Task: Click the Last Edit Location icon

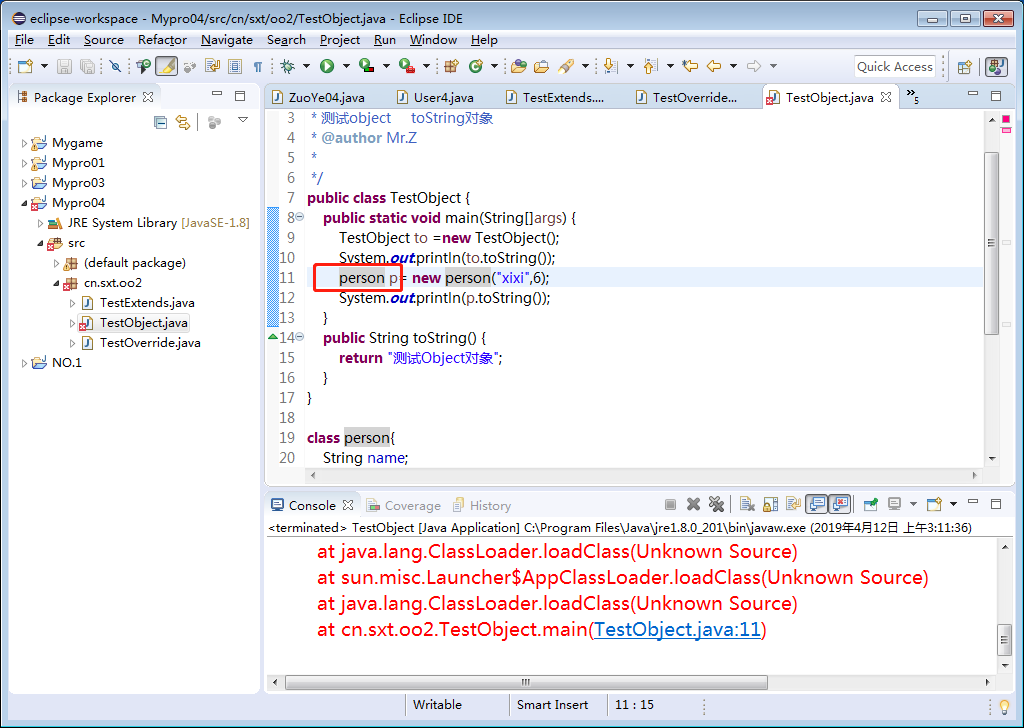Action: [690, 66]
